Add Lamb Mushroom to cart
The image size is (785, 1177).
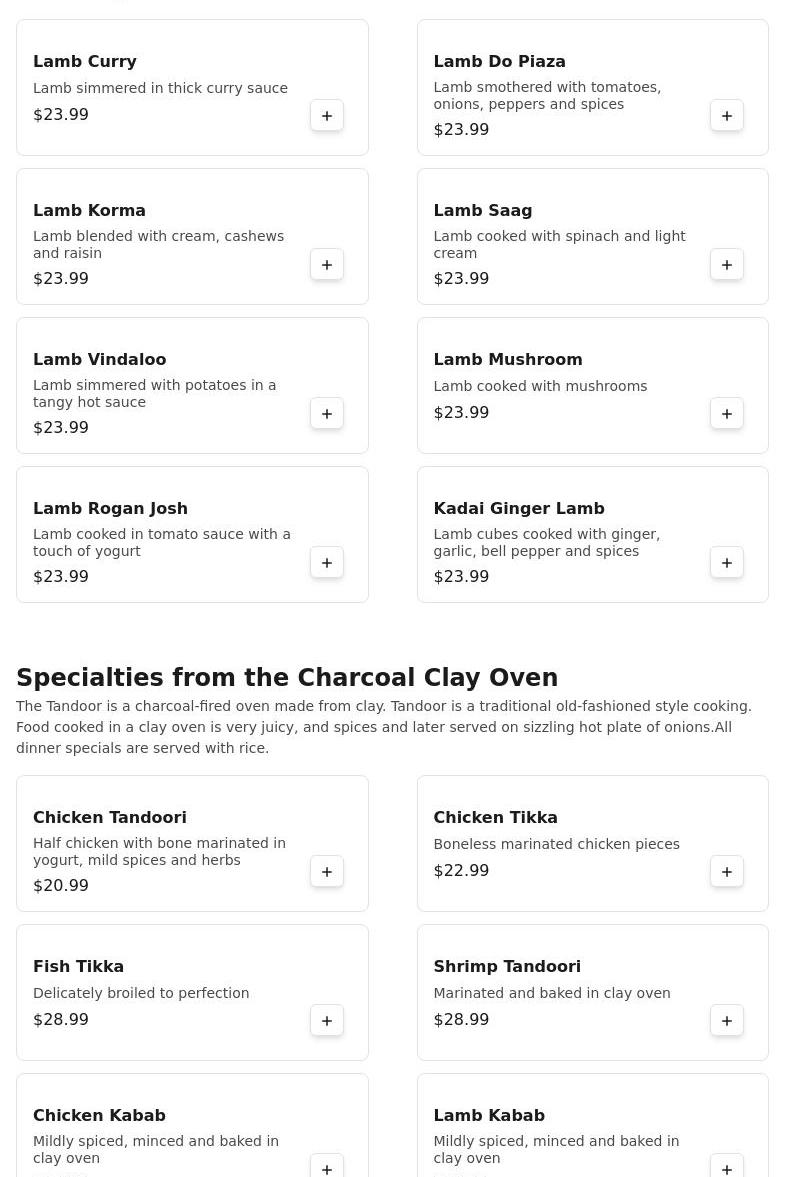point(727,414)
